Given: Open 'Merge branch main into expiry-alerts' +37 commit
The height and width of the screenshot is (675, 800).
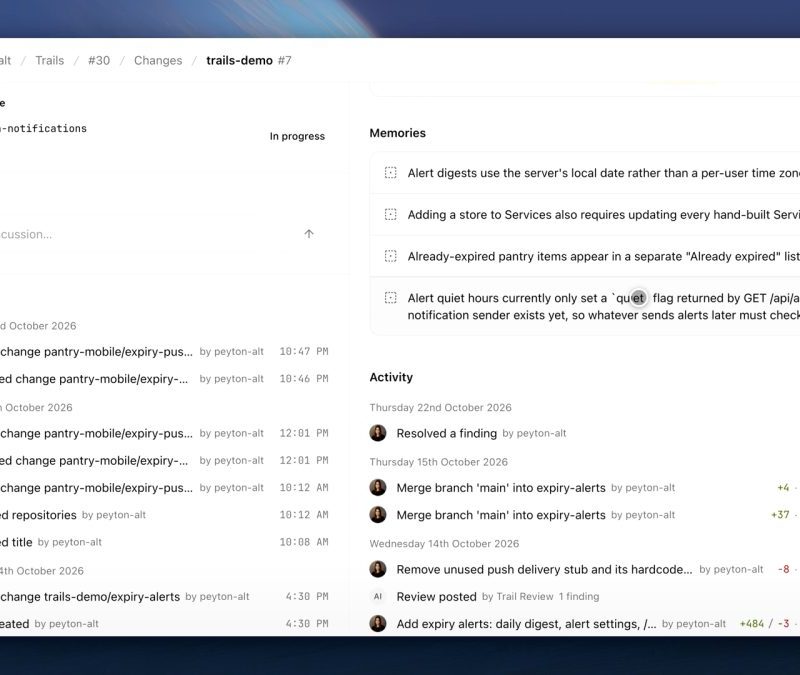Looking at the screenshot, I should (x=501, y=515).
